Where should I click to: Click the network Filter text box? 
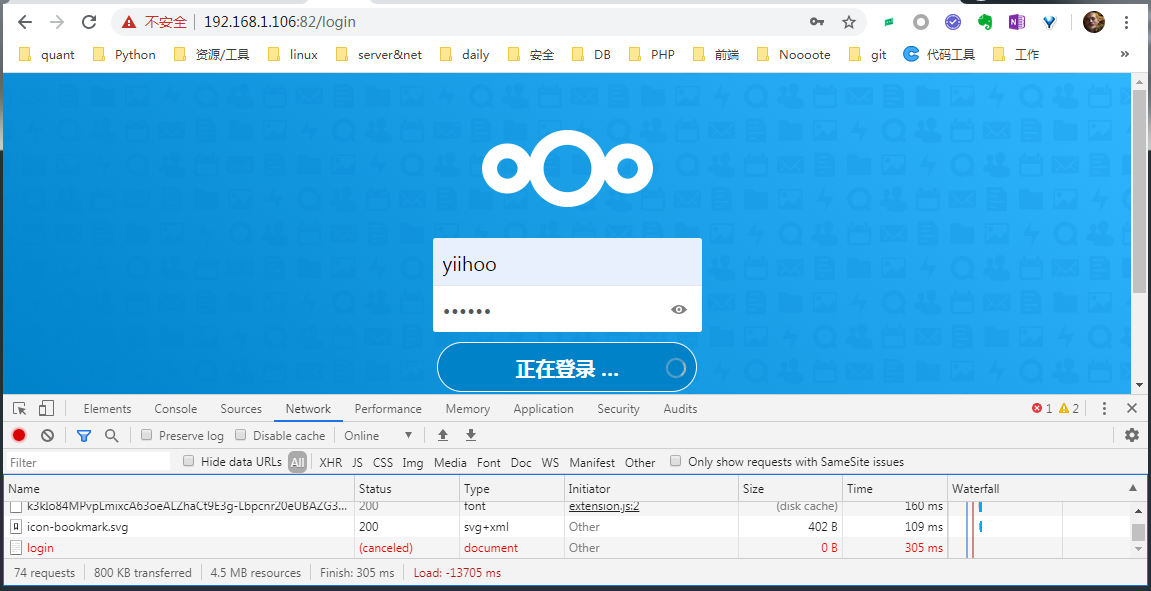(89, 463)
